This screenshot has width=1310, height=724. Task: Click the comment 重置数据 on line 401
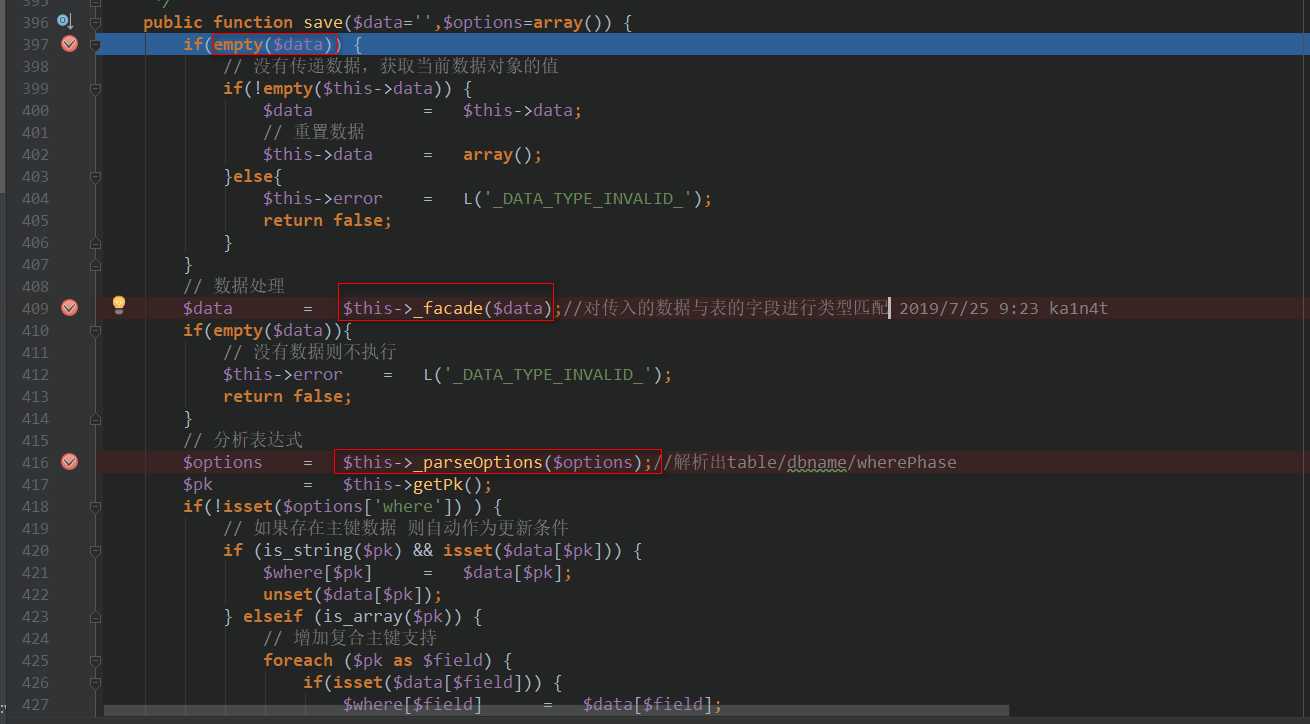pos(329,132)
